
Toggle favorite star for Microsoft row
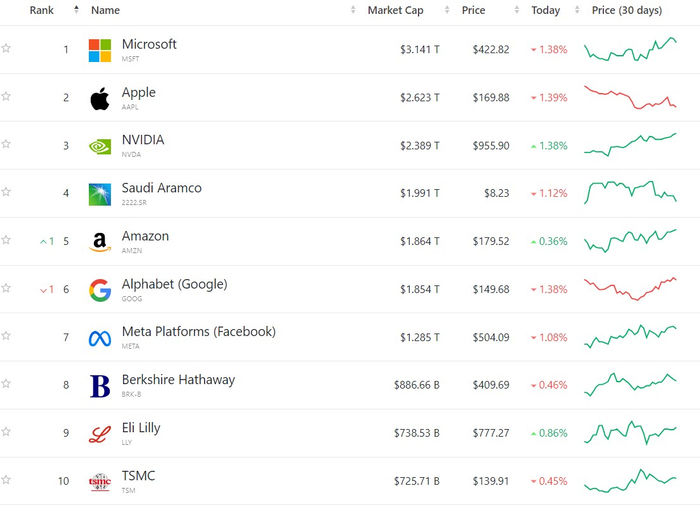pyautogui.click(x=6, y=48)
